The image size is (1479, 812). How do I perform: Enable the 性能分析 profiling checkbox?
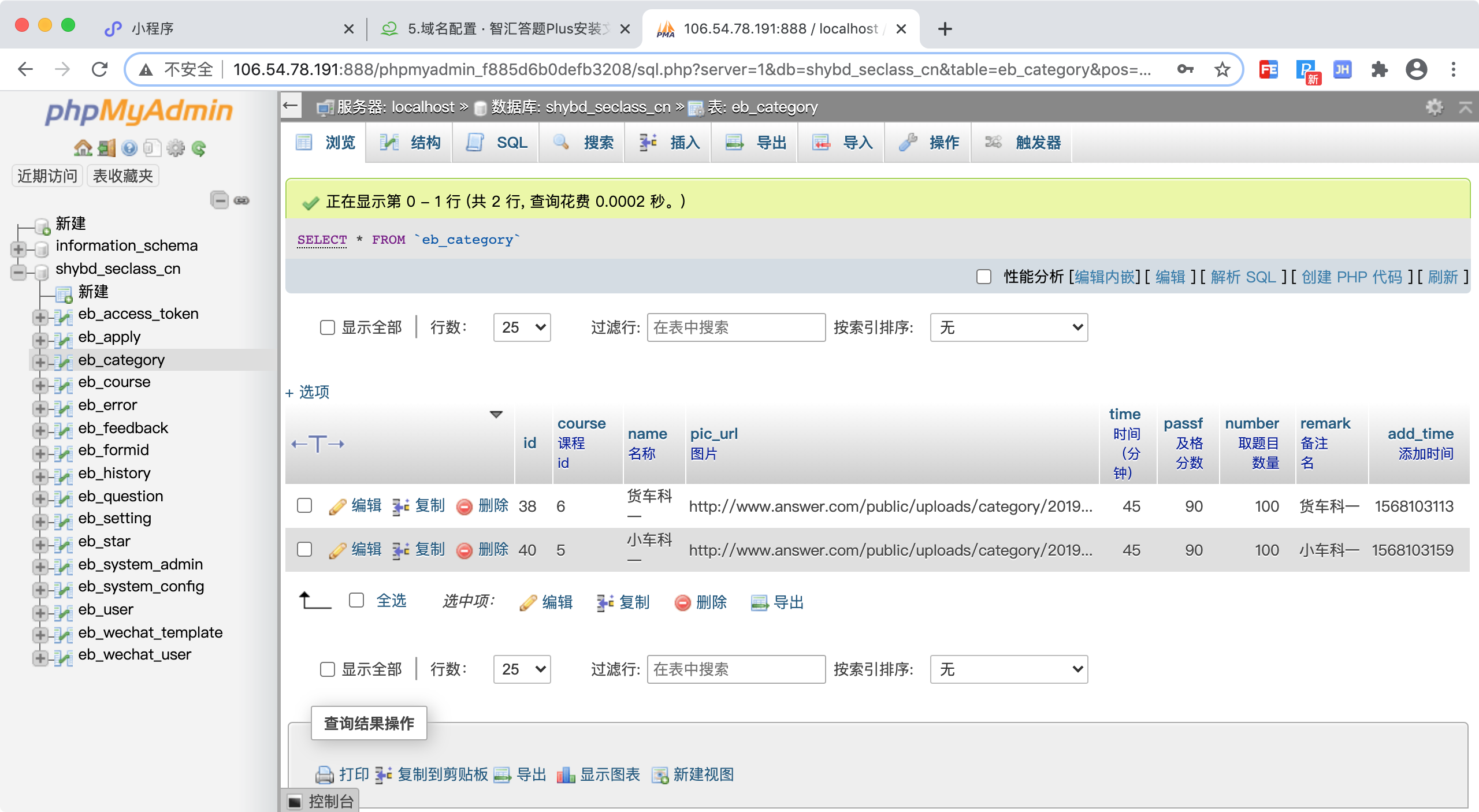[x=983, y=277]
